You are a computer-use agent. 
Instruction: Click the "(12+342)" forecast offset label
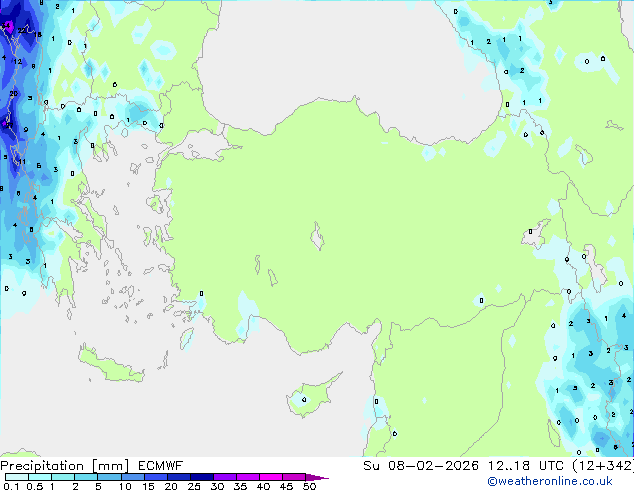[x=603, y=466]
